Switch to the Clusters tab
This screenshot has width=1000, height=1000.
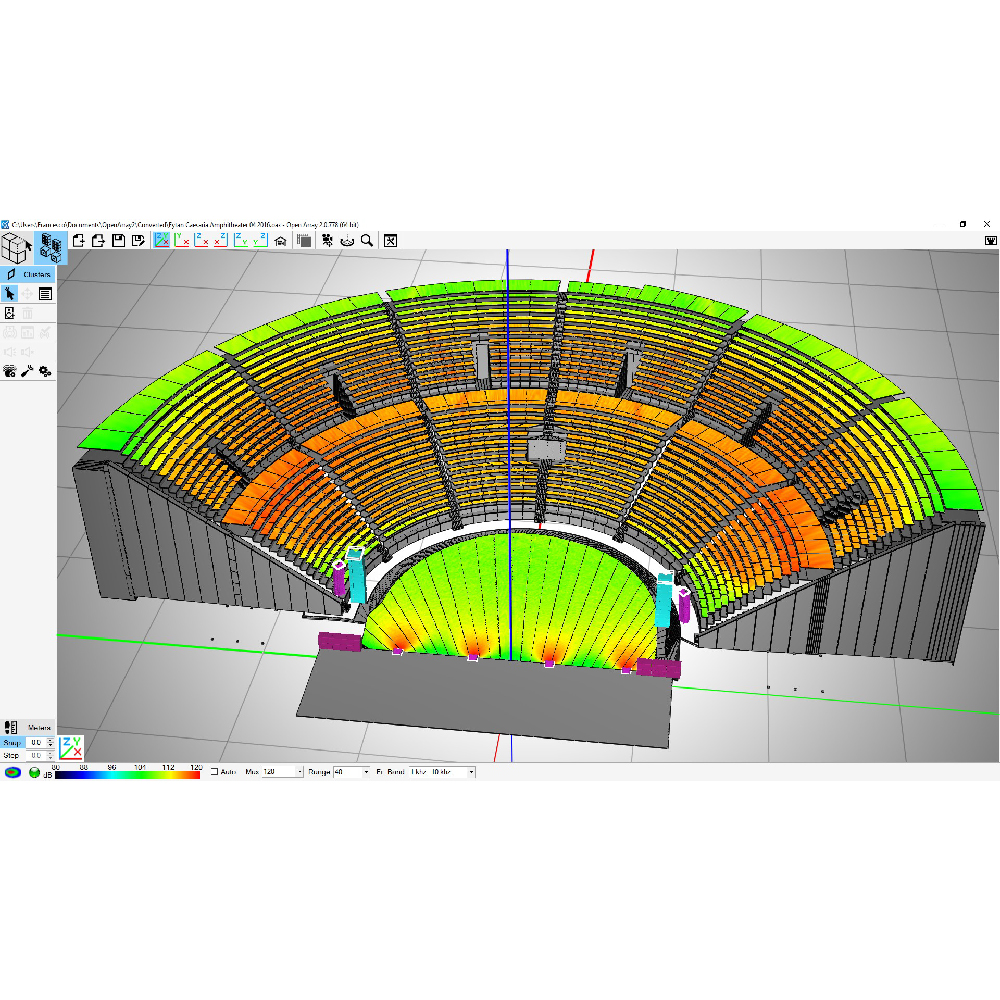pyautogui.click(x=29, y=274)
